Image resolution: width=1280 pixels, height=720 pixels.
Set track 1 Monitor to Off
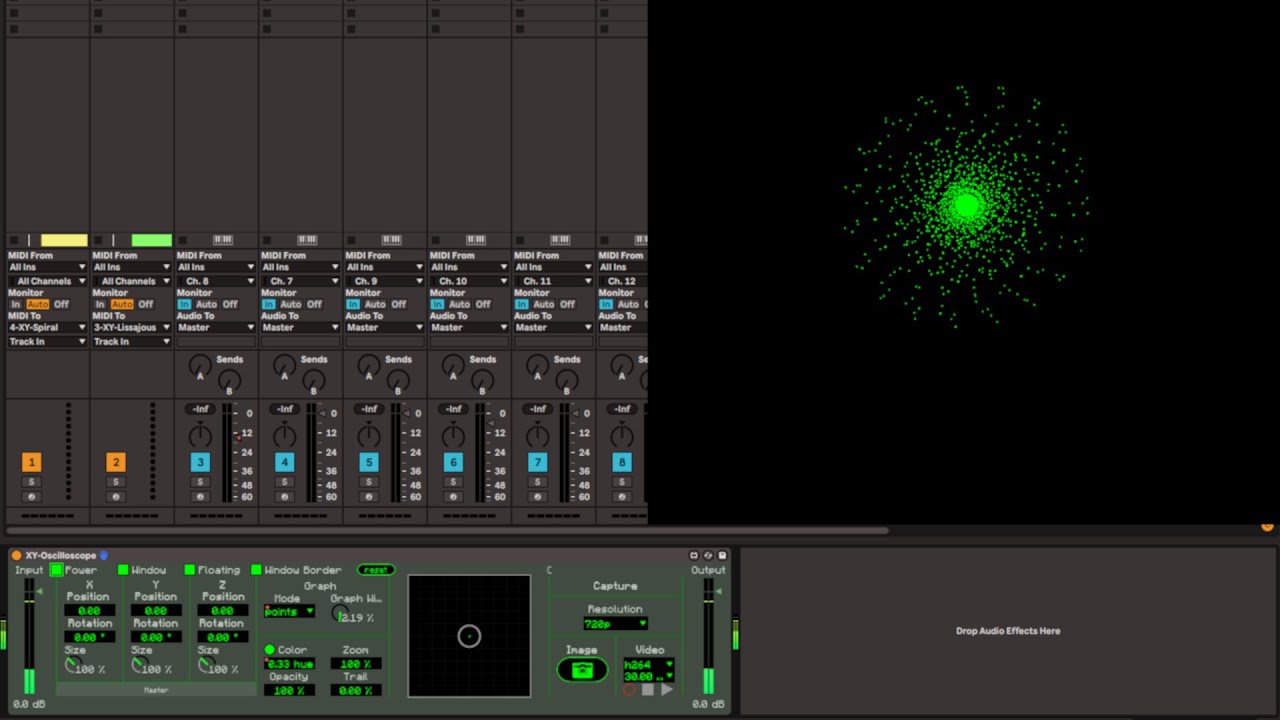click(61, 304)
